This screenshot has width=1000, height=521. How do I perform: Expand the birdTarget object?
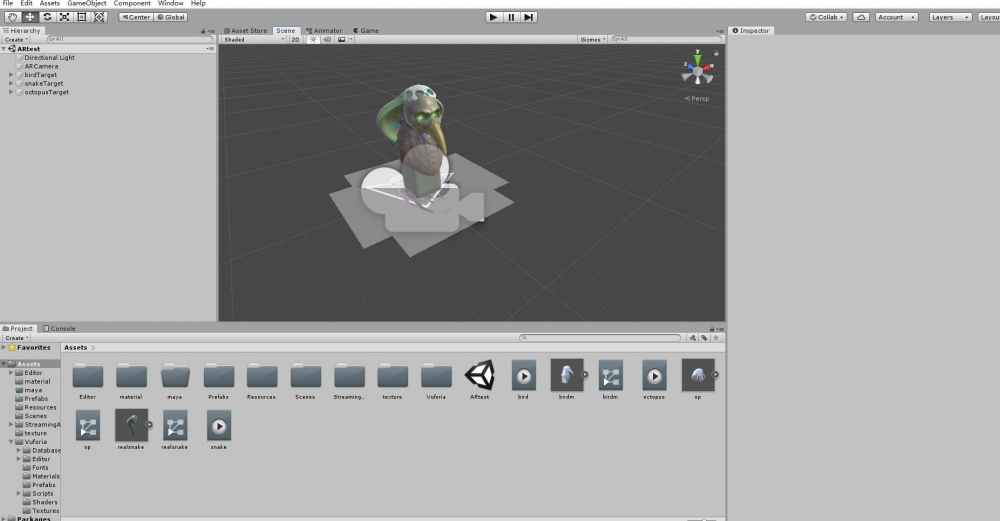coord(11,75)
